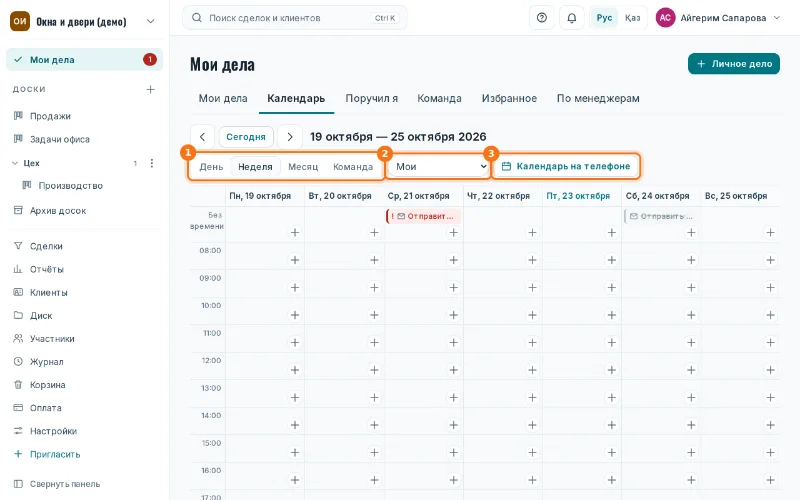This screenshot has height=500, width=800.
Task: Open the three-dot menu next to Цех
Action: pyautogui.click(x=152, y=163)
